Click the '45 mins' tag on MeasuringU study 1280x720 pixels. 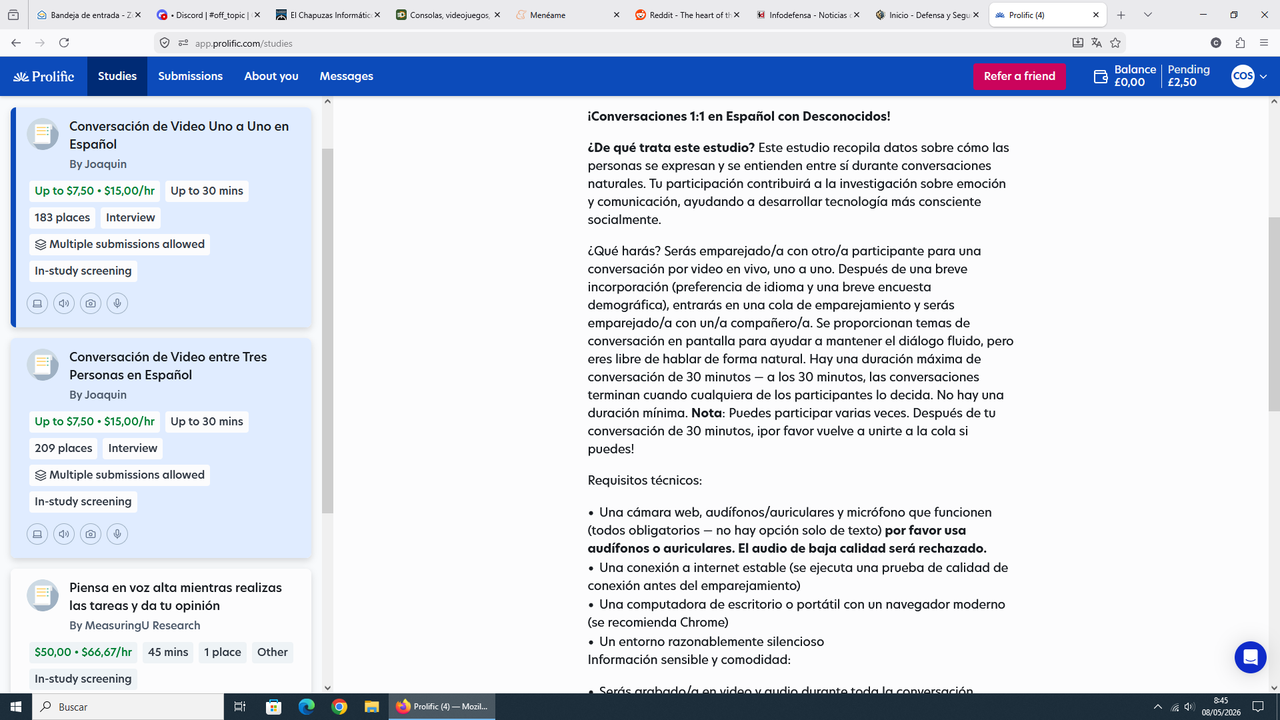pyautogui.click(x=168, y=652)
